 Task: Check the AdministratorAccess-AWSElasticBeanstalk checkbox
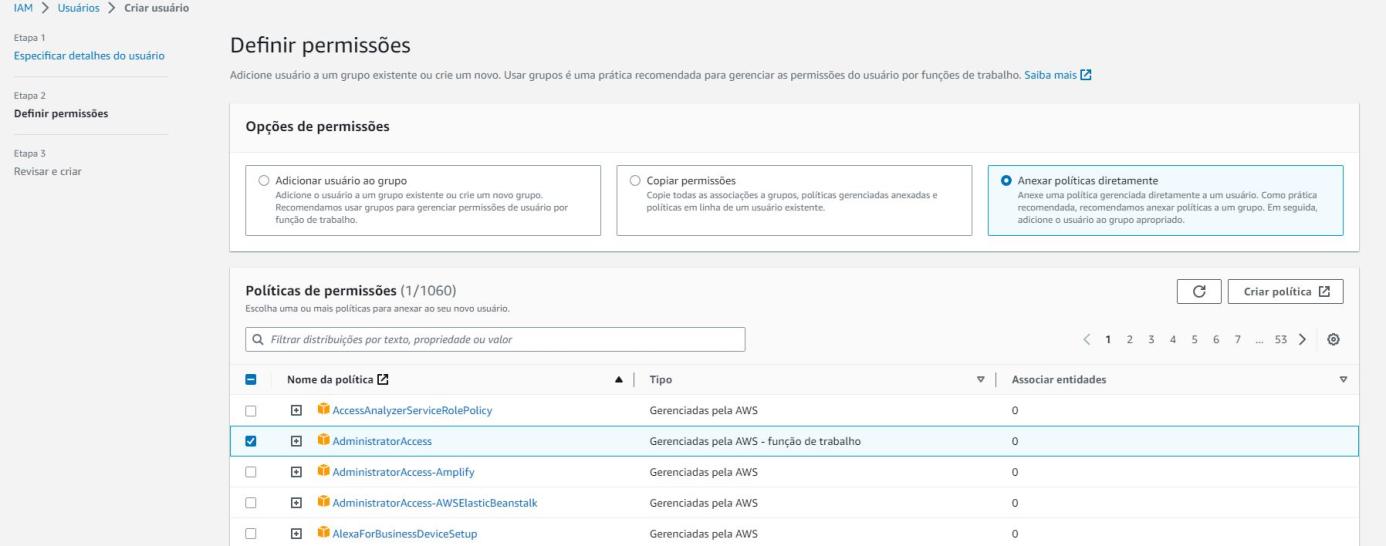(251, 502)
